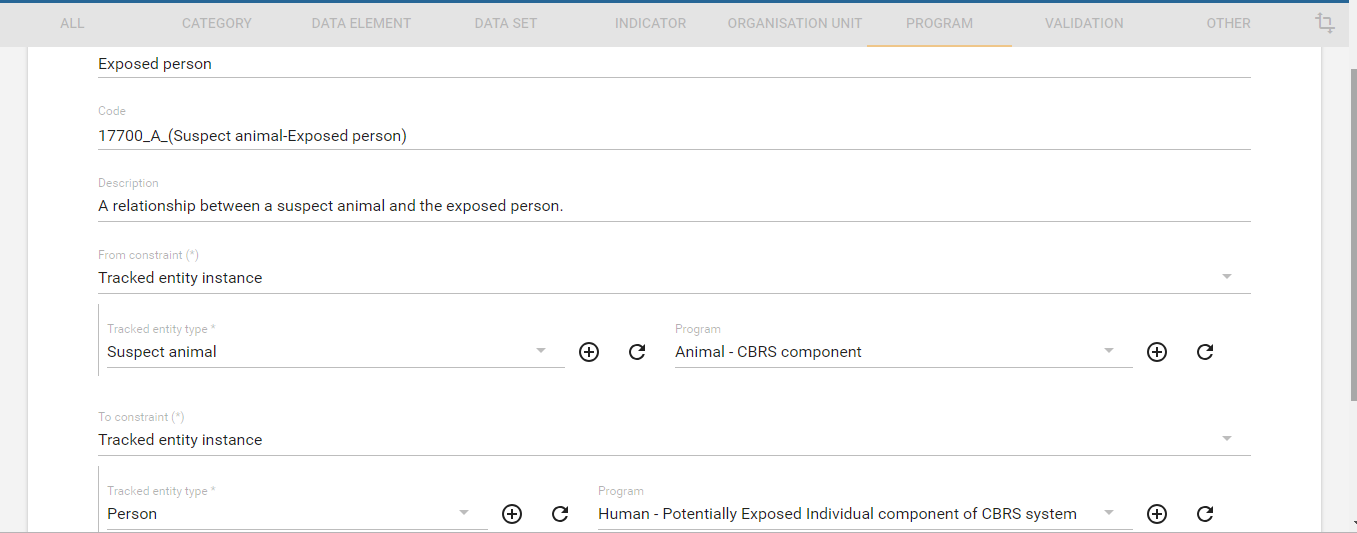Refresh the Animal - CBRS component program list

pos(1205,352)
